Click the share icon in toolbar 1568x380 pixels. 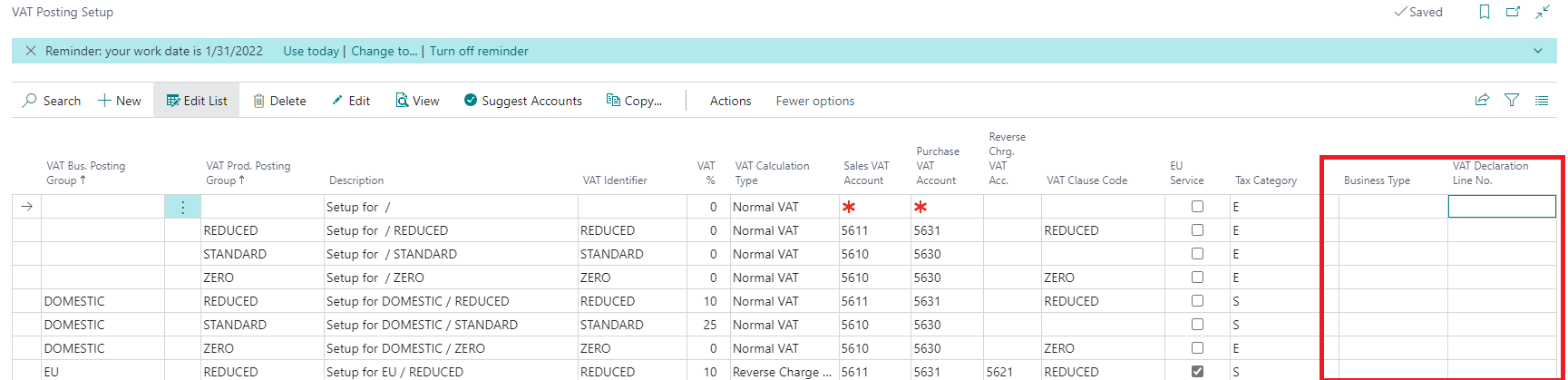pyautogui.click(x=1482, y=101)
